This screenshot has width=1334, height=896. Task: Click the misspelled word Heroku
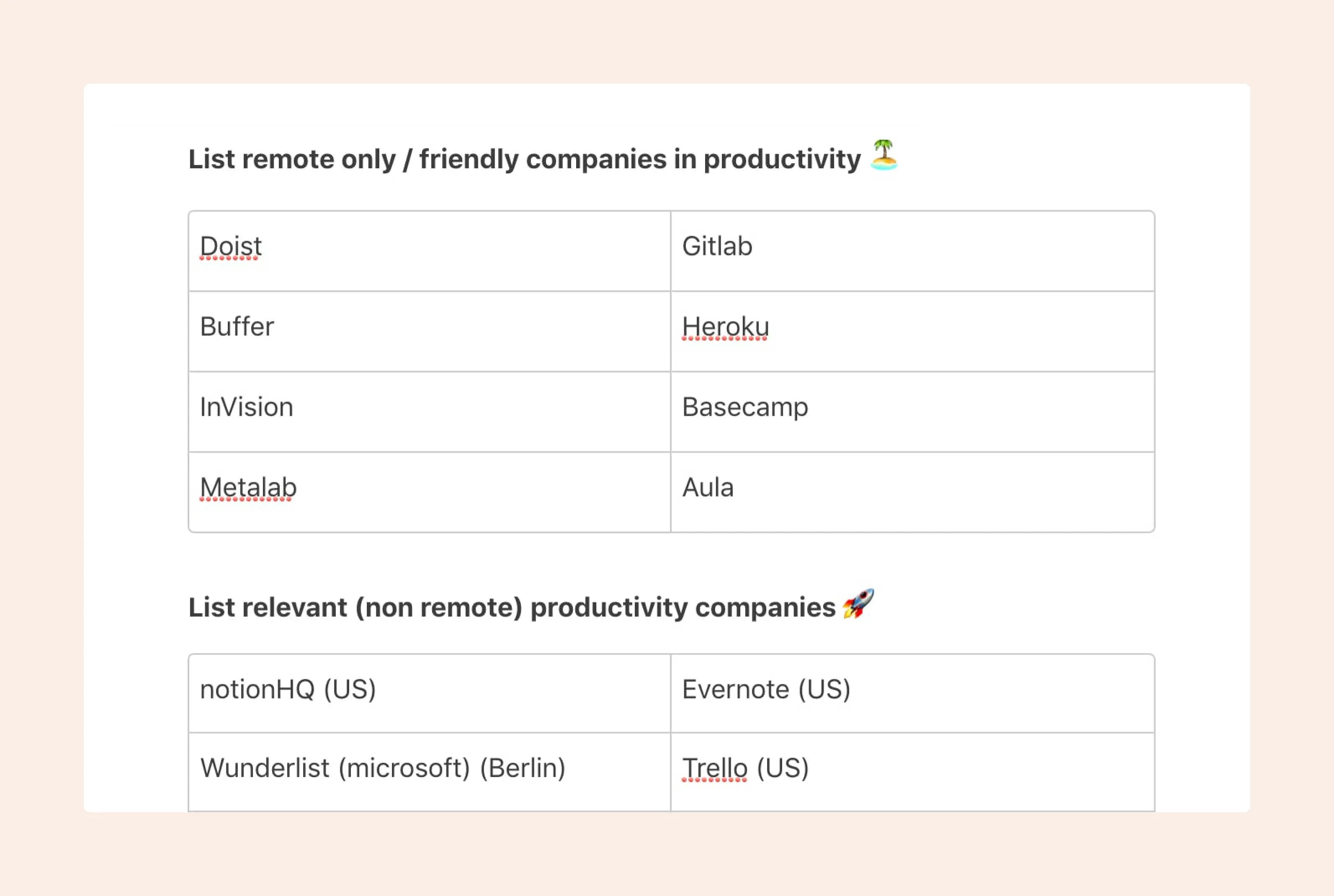[x=726, y=327]
